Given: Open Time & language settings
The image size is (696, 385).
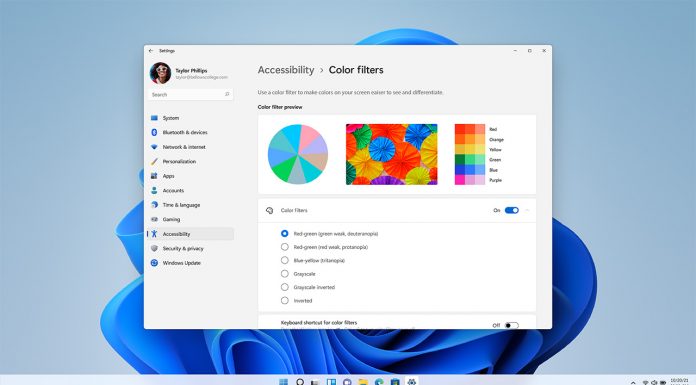Looking at the screenshot, I should pos(191,205).
